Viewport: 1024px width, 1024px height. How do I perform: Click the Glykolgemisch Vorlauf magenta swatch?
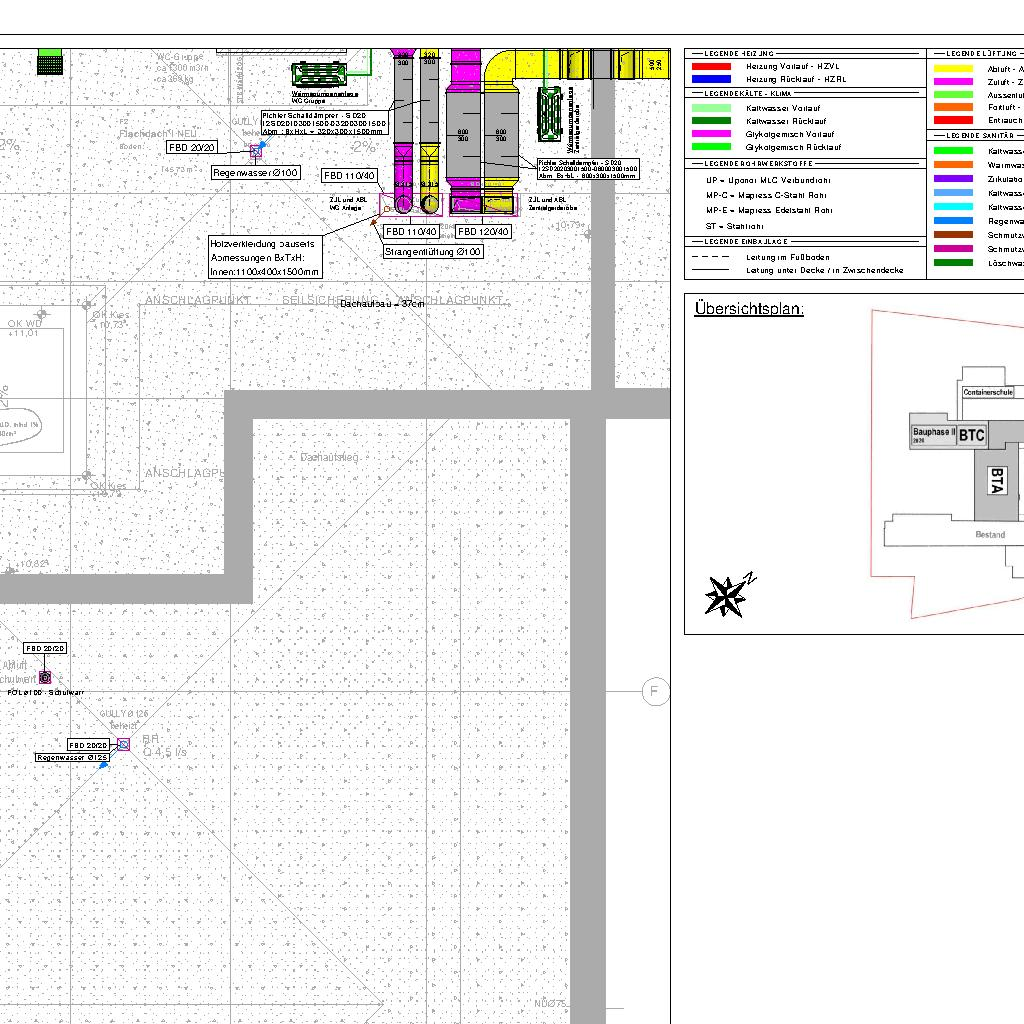coord(711,134)
